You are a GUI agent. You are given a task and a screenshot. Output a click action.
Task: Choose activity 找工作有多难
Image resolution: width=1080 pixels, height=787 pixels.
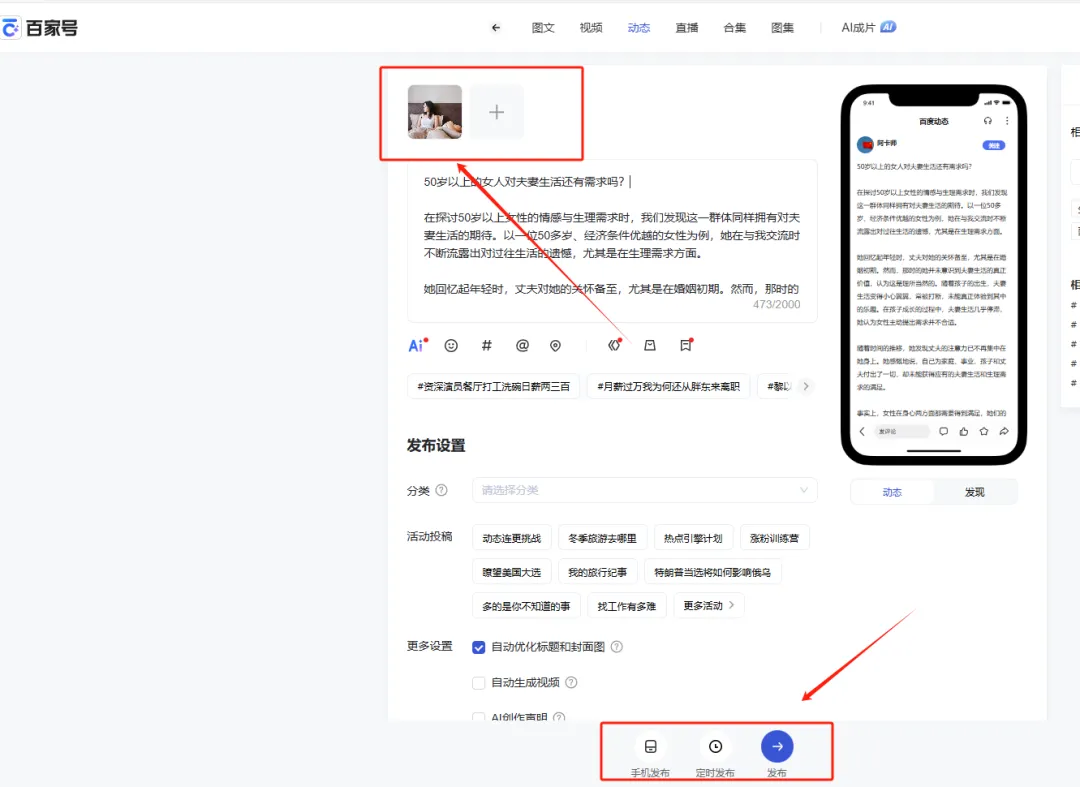tap(626, 606)
